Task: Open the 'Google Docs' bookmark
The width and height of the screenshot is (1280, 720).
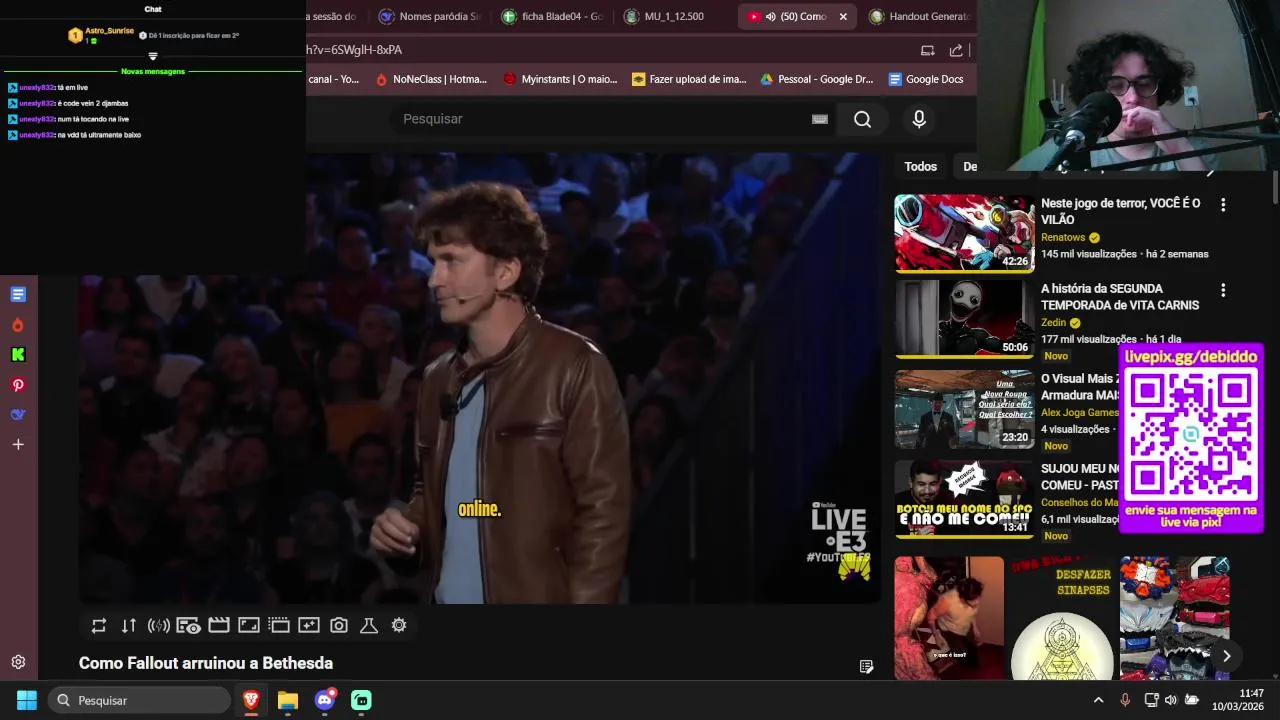Action: point(926,79)
